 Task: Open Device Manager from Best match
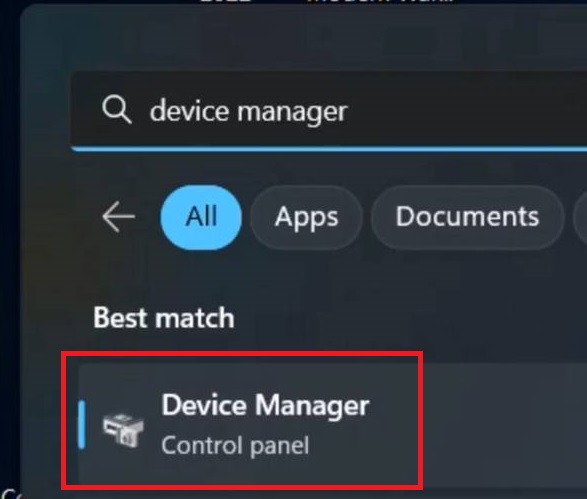pyautogui.click(x=247, y=425)
